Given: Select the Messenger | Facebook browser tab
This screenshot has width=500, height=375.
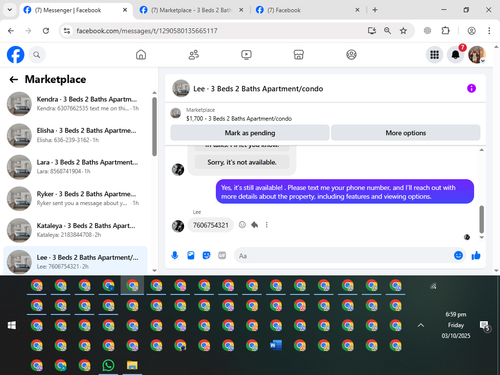Looking at the screenshot, I should pos(75,10).
